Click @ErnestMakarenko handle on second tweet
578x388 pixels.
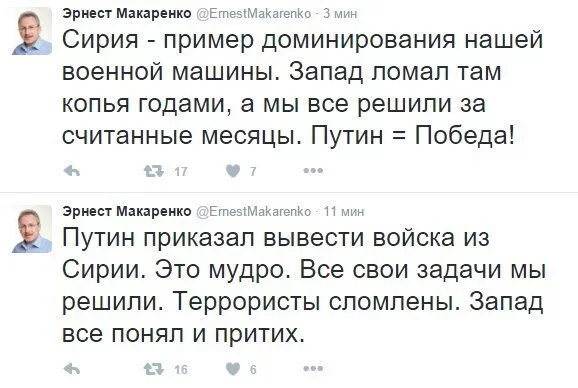254,212
